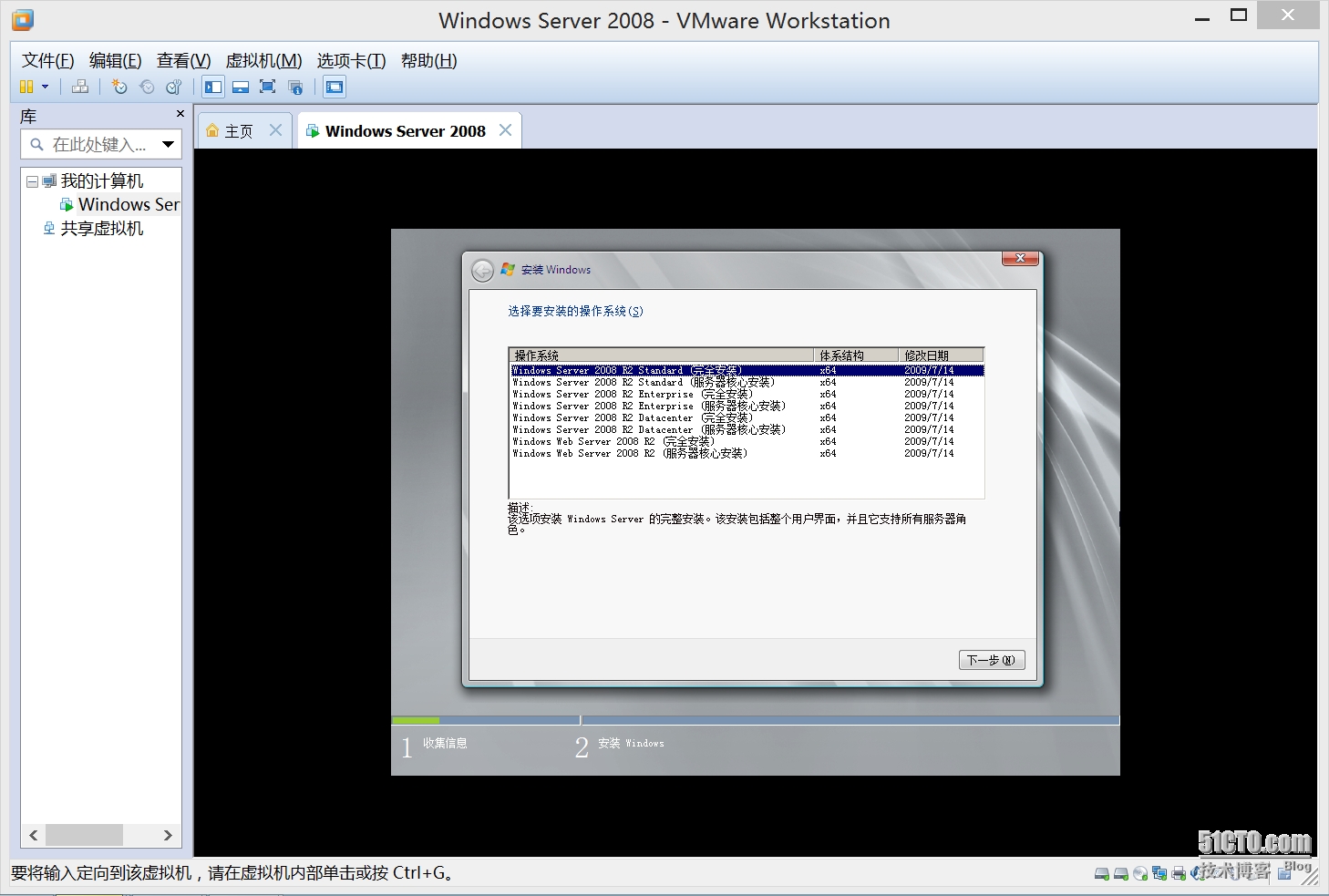Click the Windows flag icon in installer title
This screenshot has width=1329, height=896.
coord(508,270)
